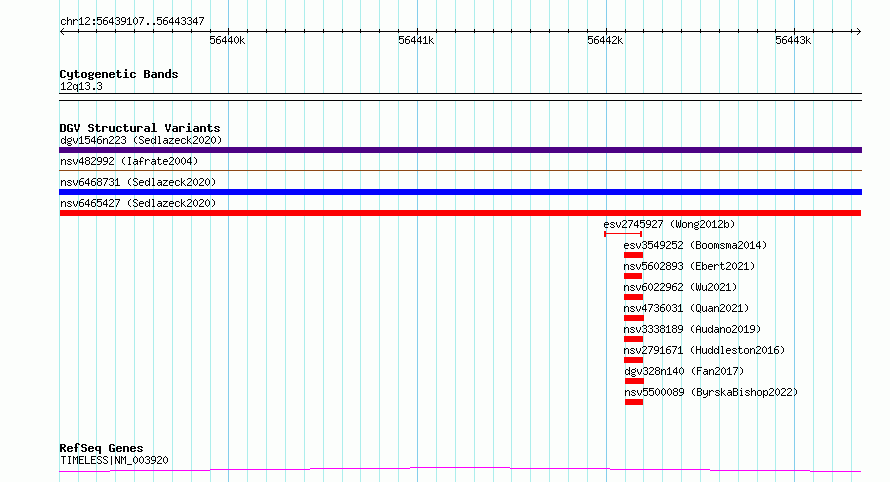The height and width of the screenshot is (482, 890).
Task: Click the magenta TIMELESS gene line
Action: tap(460, 469)
